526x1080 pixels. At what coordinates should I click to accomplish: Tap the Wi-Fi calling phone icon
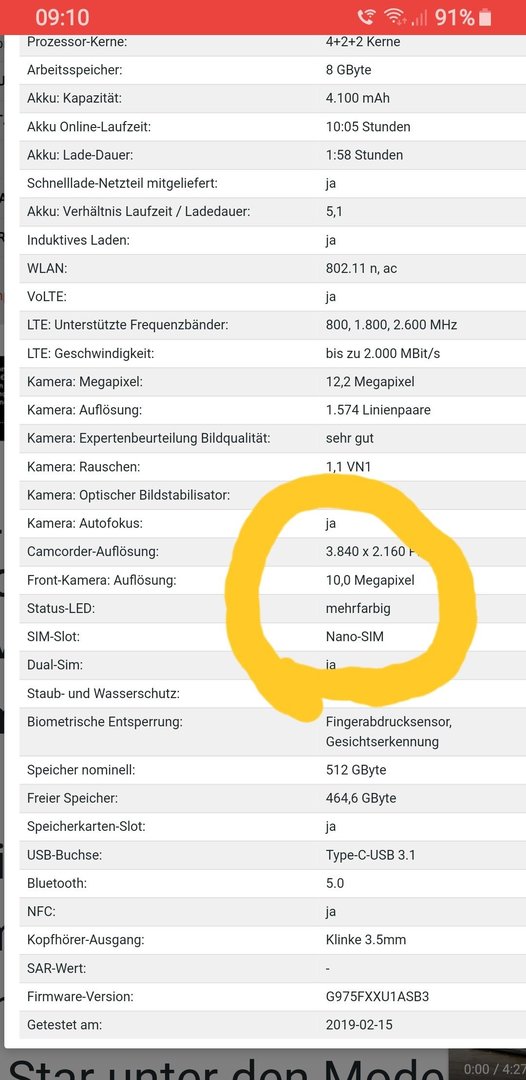[367, 17]
